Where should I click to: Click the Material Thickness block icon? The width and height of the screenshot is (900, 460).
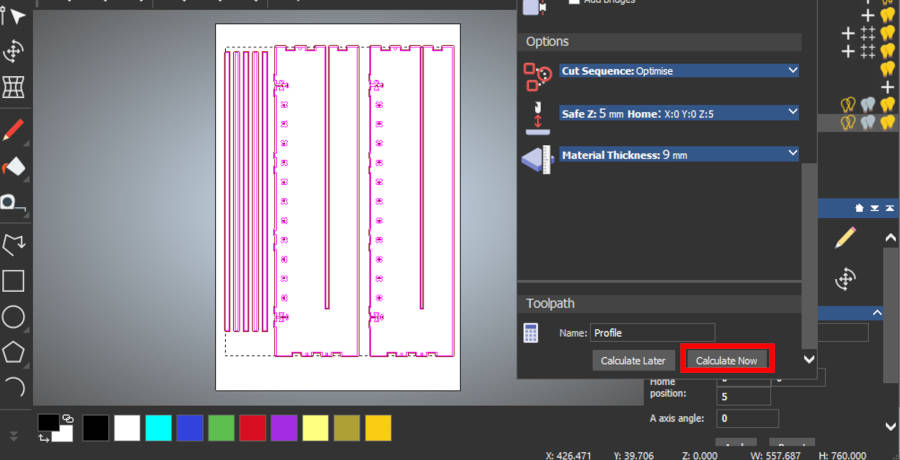click(537, 160)
